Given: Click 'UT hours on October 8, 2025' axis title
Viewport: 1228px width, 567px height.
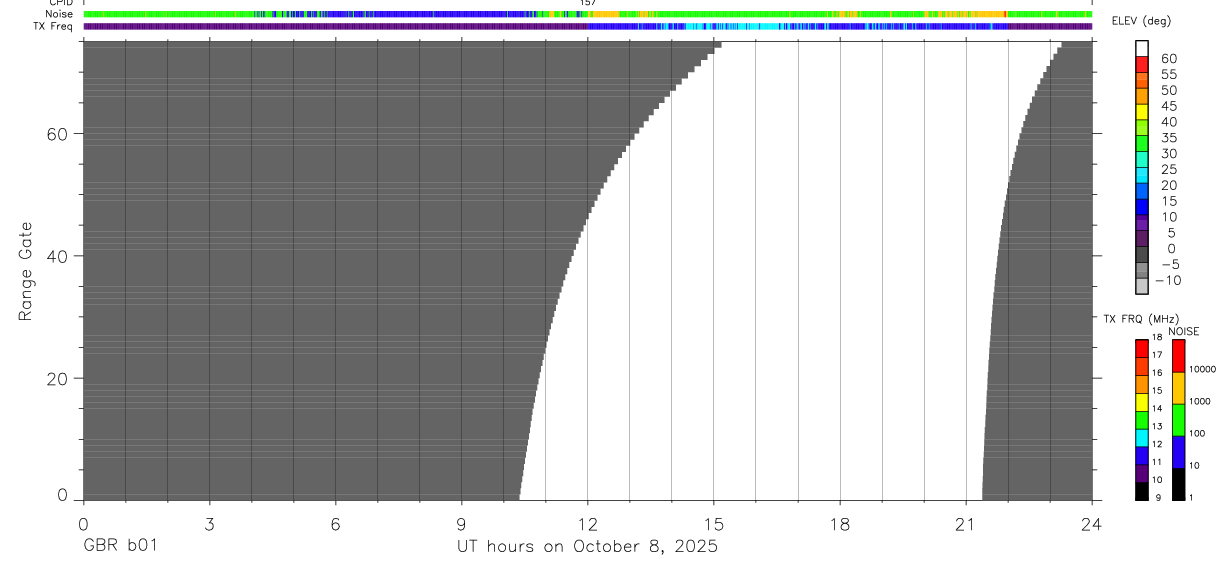Looking at the screenshot, I should click(x=587, y=547).
